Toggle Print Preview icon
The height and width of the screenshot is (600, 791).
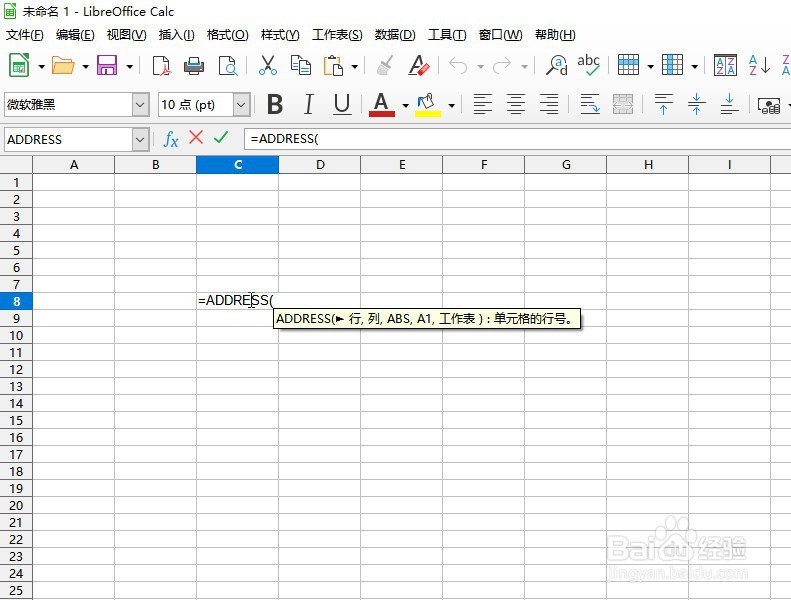(x=228, y=66)
